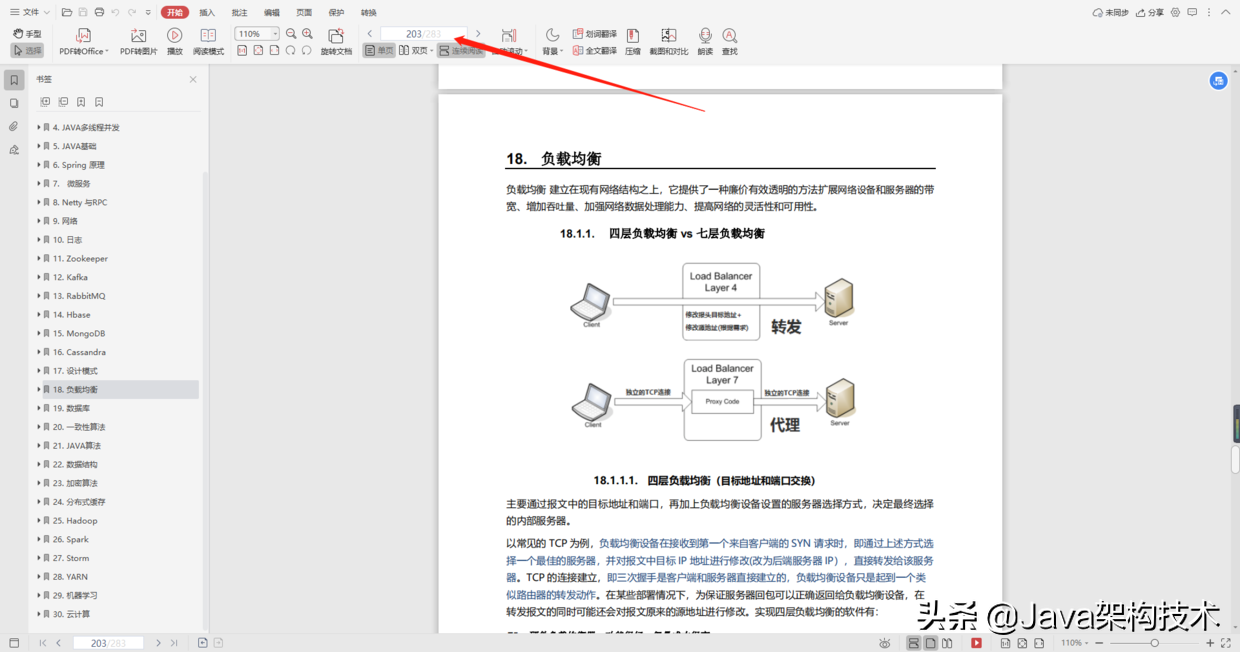Open the 保护 protect tab
The width and height of the screenshot is (1240, 652).
[x=336, y=12]
